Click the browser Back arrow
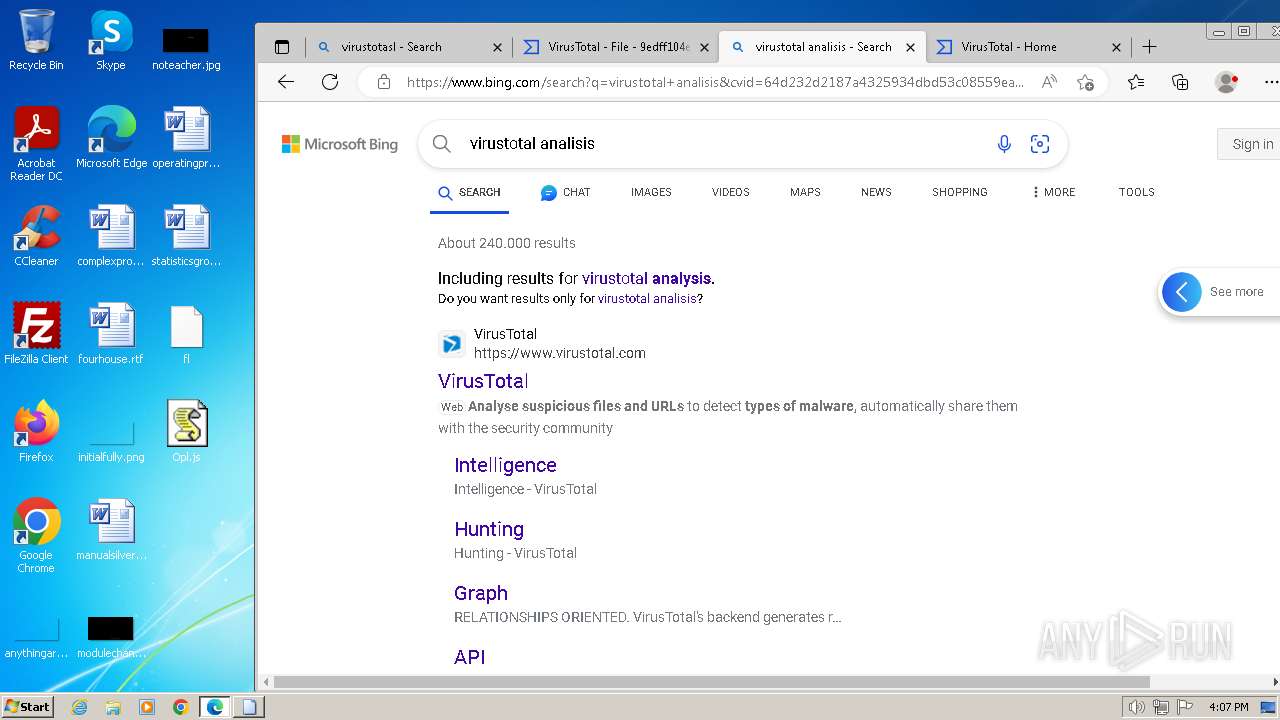 pyautogui.click(x=286, y=82)
